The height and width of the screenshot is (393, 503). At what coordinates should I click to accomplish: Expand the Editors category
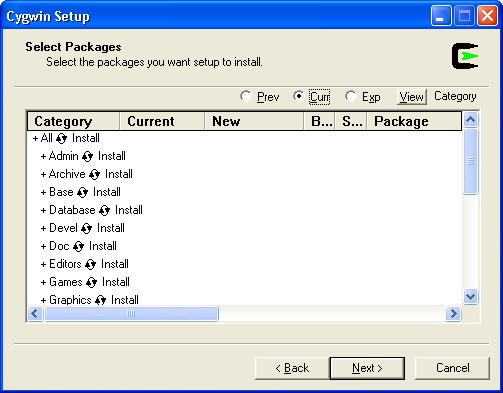tap(43, 264)
